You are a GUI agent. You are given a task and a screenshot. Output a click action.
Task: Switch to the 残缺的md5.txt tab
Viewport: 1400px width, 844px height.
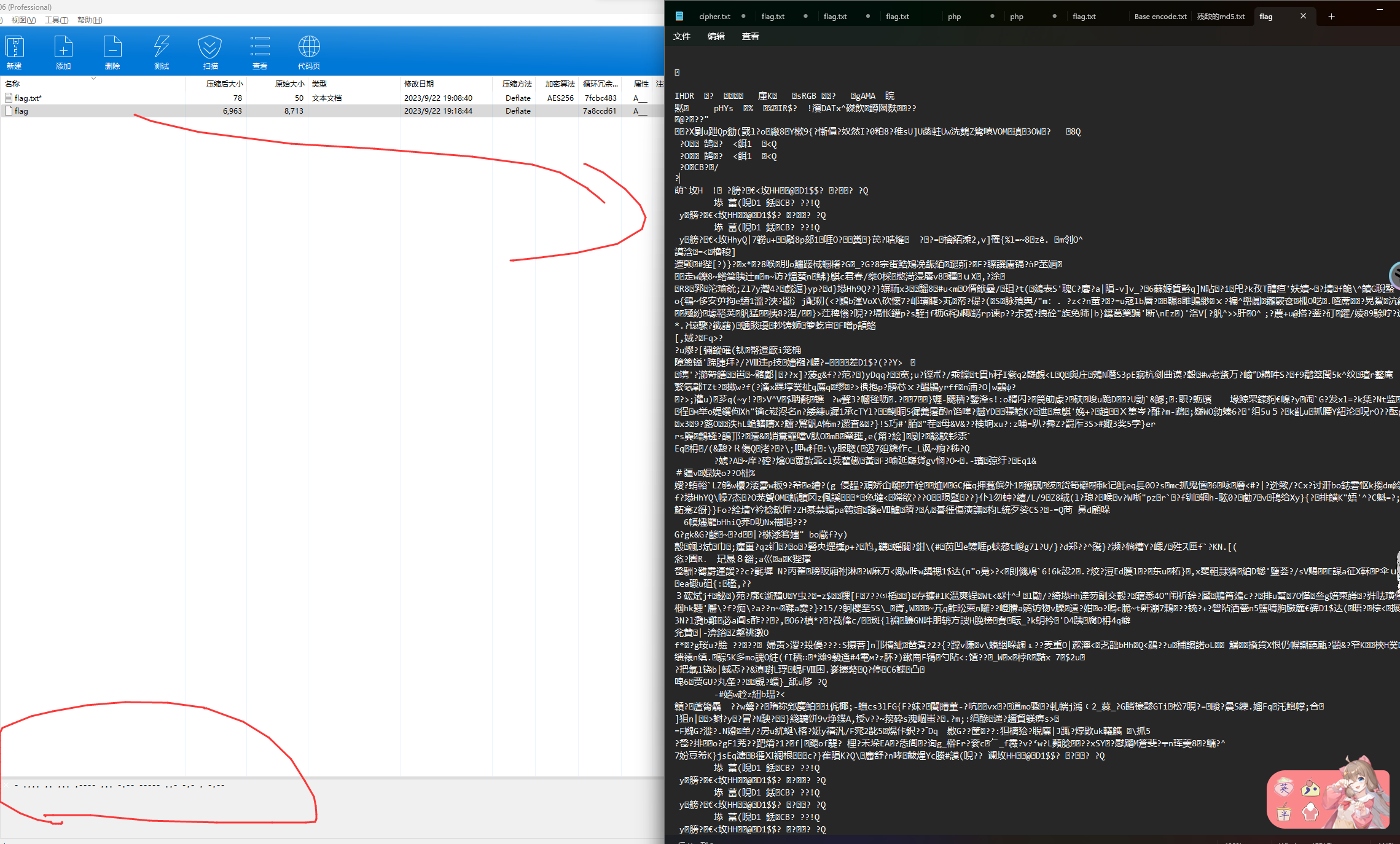tap(1221, 17)
